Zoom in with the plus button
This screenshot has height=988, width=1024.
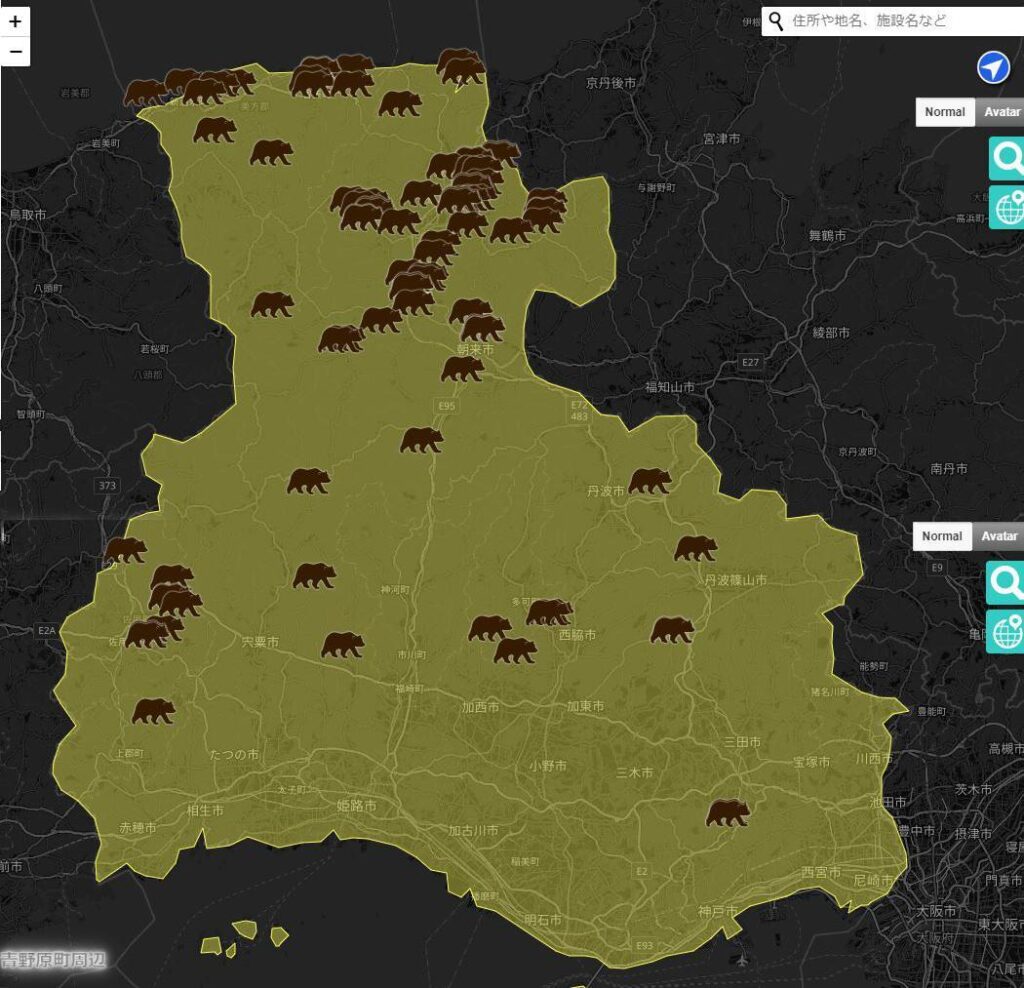point(15,21)
